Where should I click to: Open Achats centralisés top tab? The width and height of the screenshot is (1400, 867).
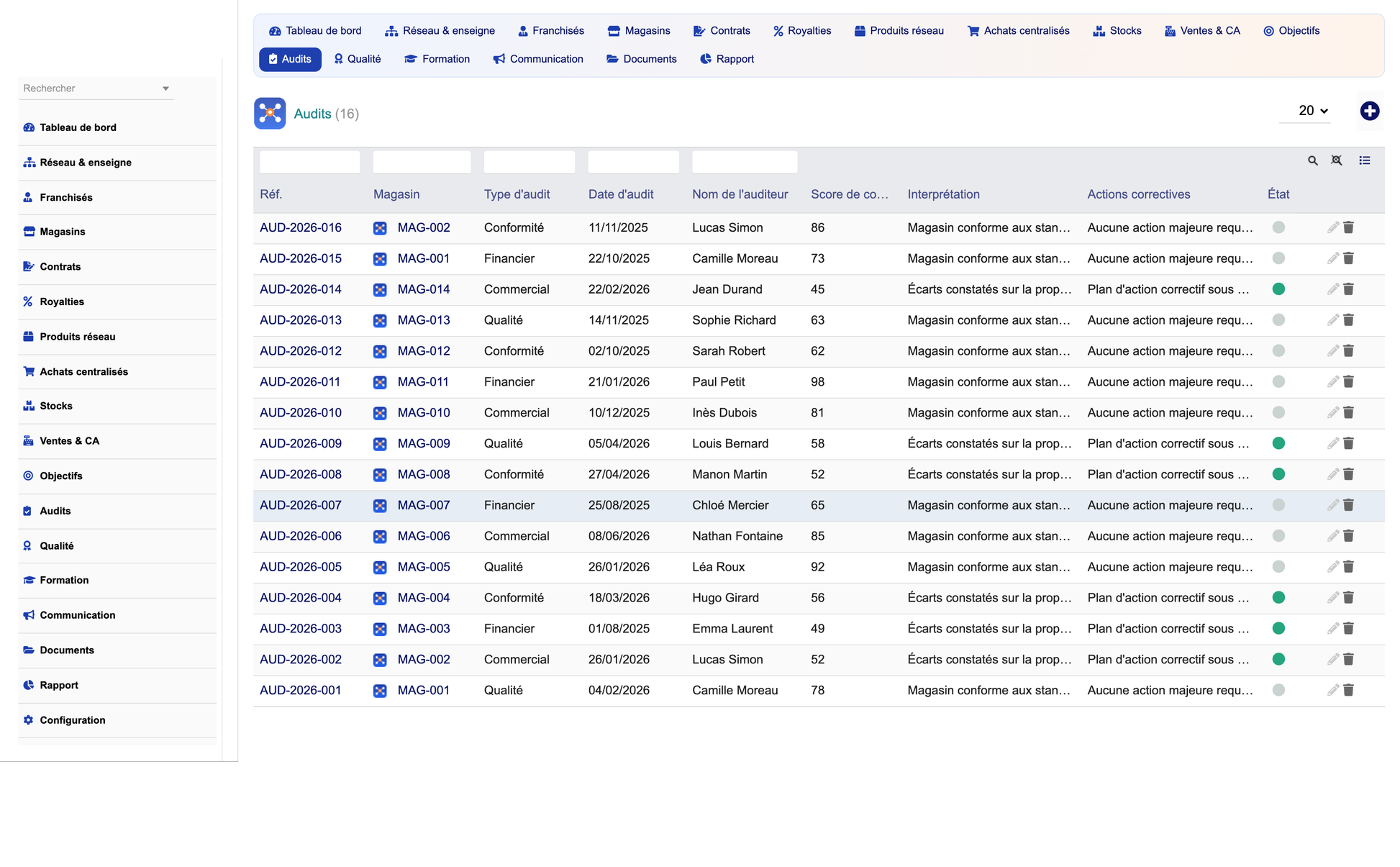[x=1019, y=31]
